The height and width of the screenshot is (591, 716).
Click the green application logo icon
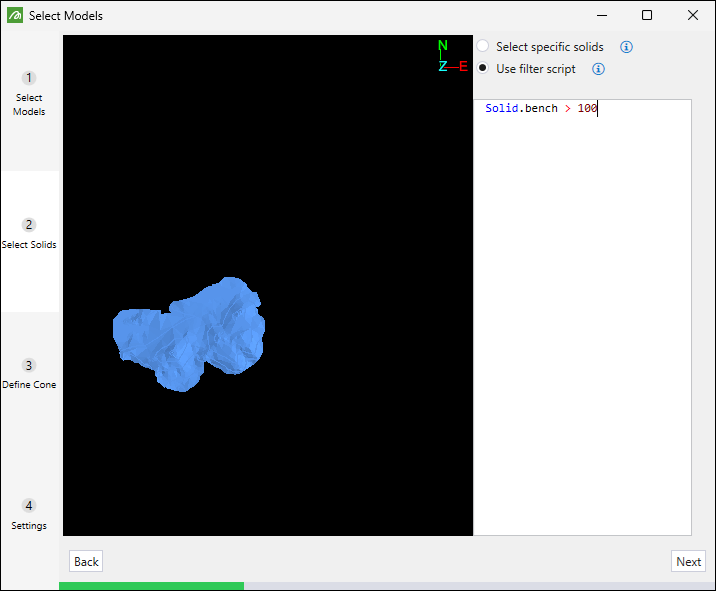tap(15, 16)
